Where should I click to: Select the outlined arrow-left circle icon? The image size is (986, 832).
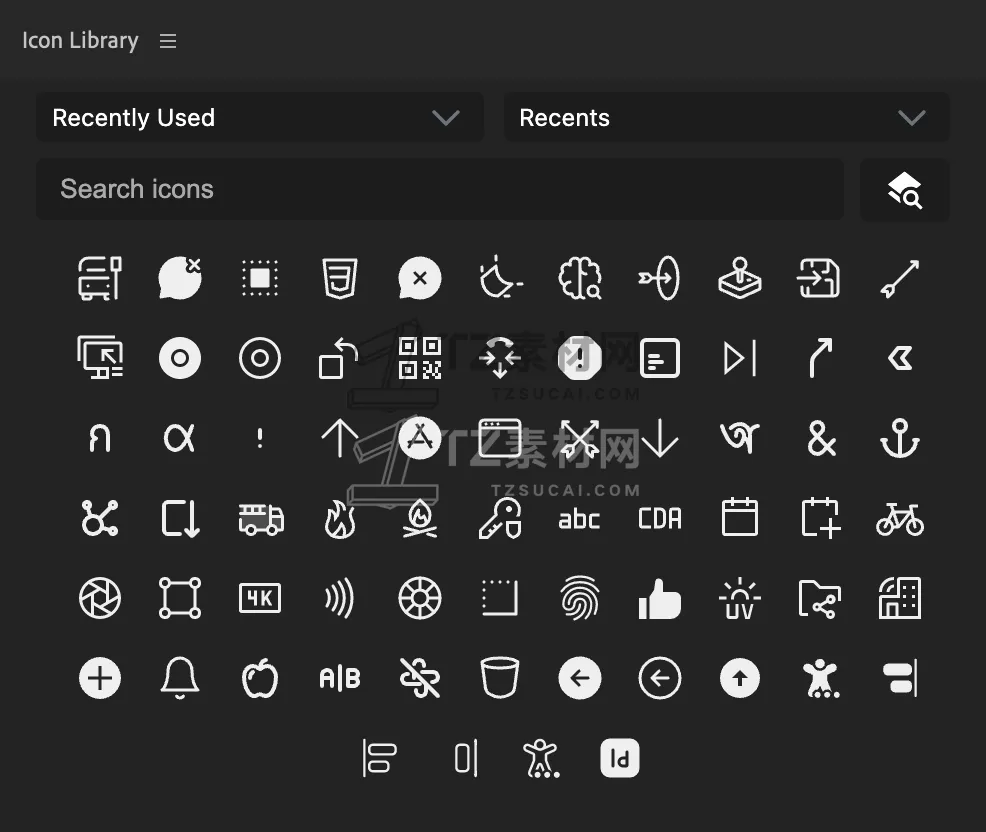coord(660,679)
